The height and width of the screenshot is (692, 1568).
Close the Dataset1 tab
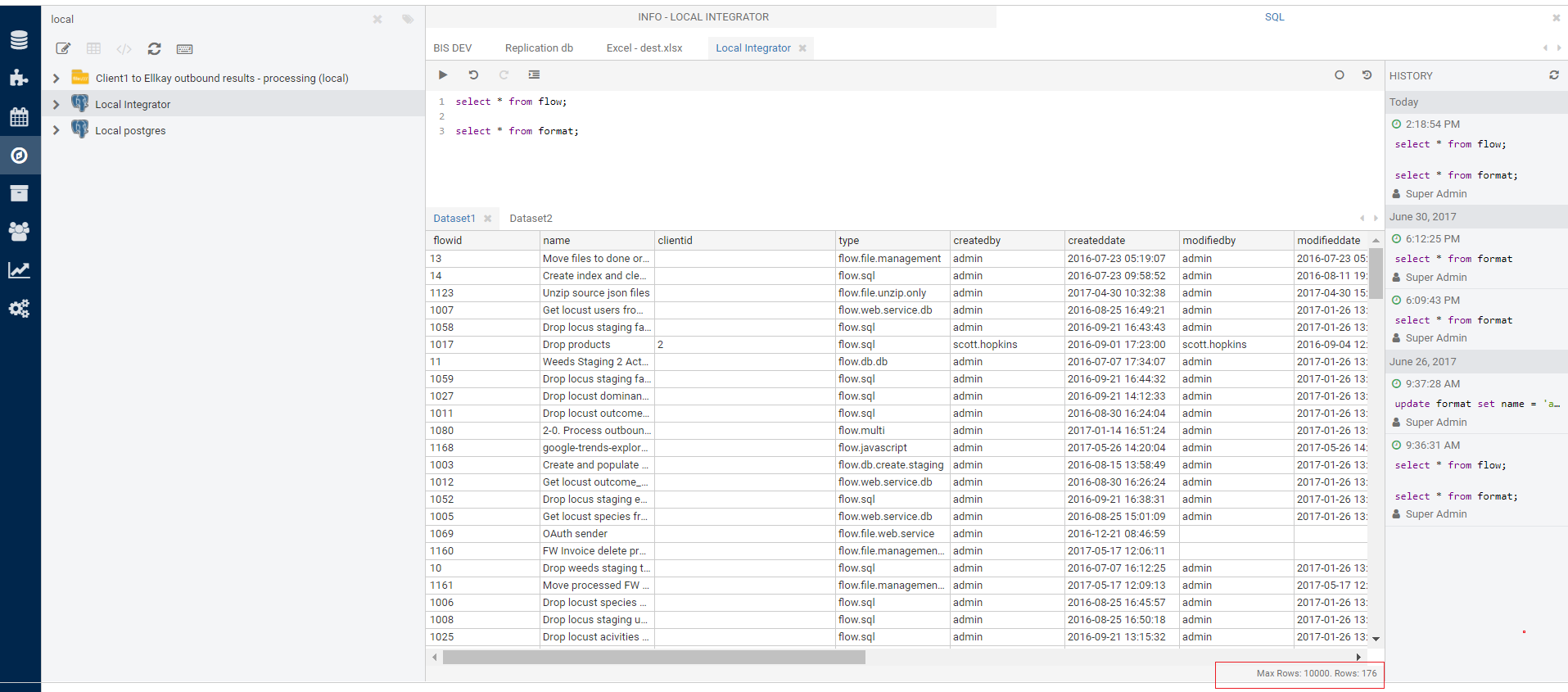487,219
